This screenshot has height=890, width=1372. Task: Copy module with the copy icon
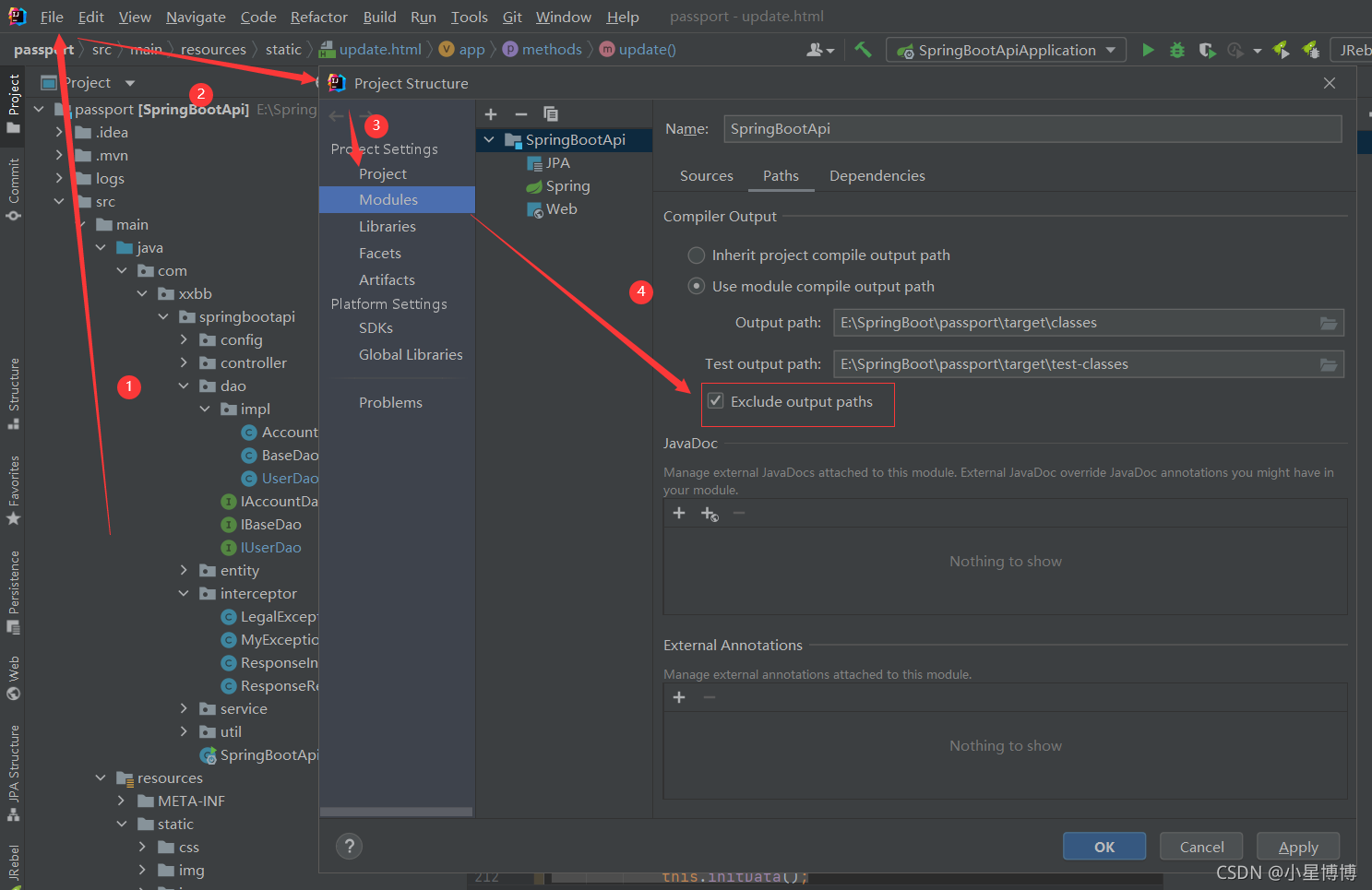pyautogui.click(x=551, y=114)
